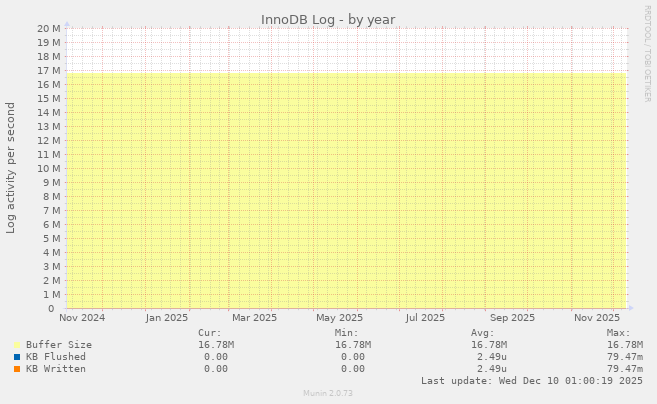Click the 'Min:' column header
The height and width of the screenshot is (404, 657).
coord(347,333)
